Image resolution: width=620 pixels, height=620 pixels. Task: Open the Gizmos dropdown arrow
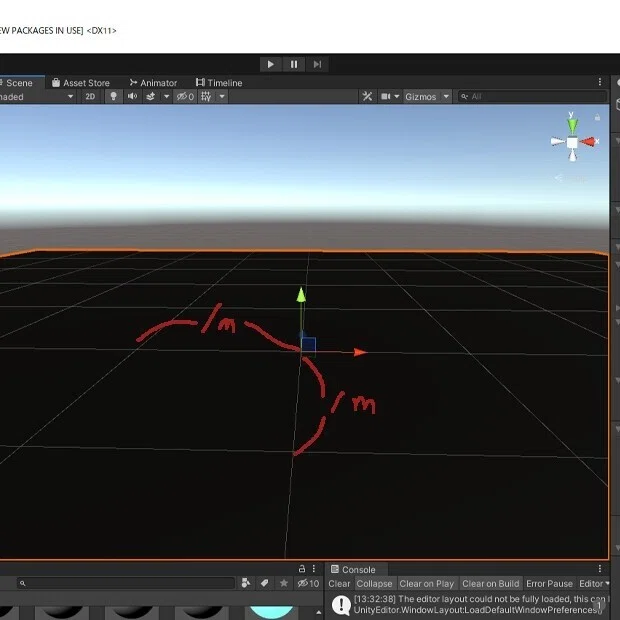coord(446,96)
